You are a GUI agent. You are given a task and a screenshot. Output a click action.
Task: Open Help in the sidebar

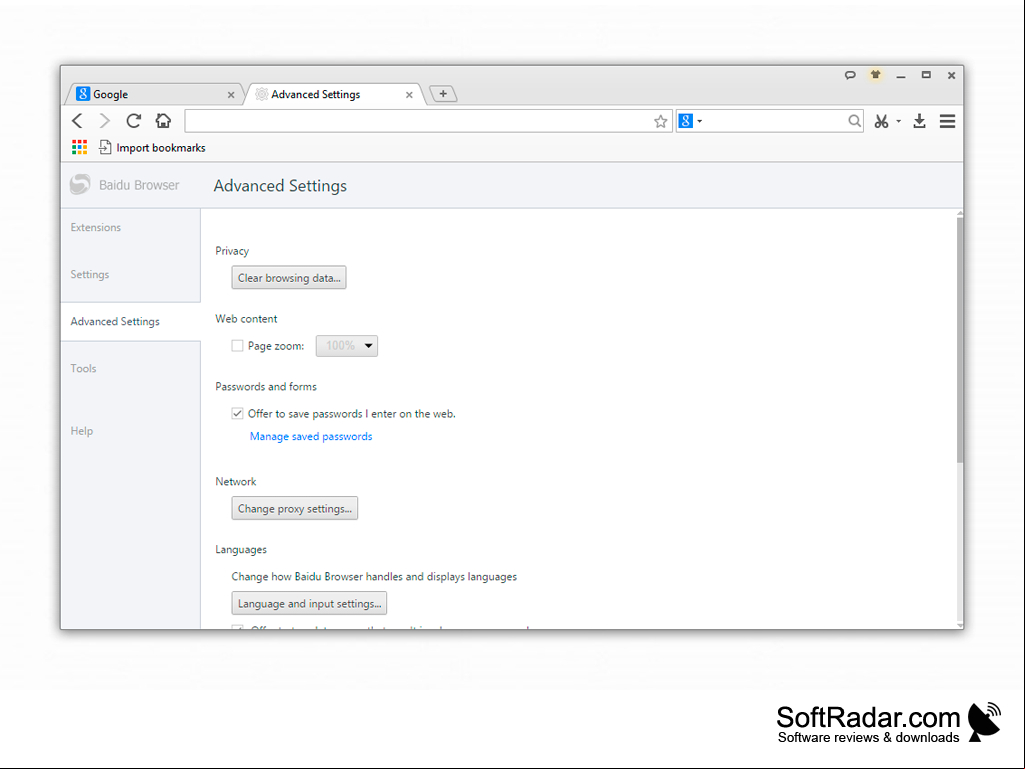82,432
